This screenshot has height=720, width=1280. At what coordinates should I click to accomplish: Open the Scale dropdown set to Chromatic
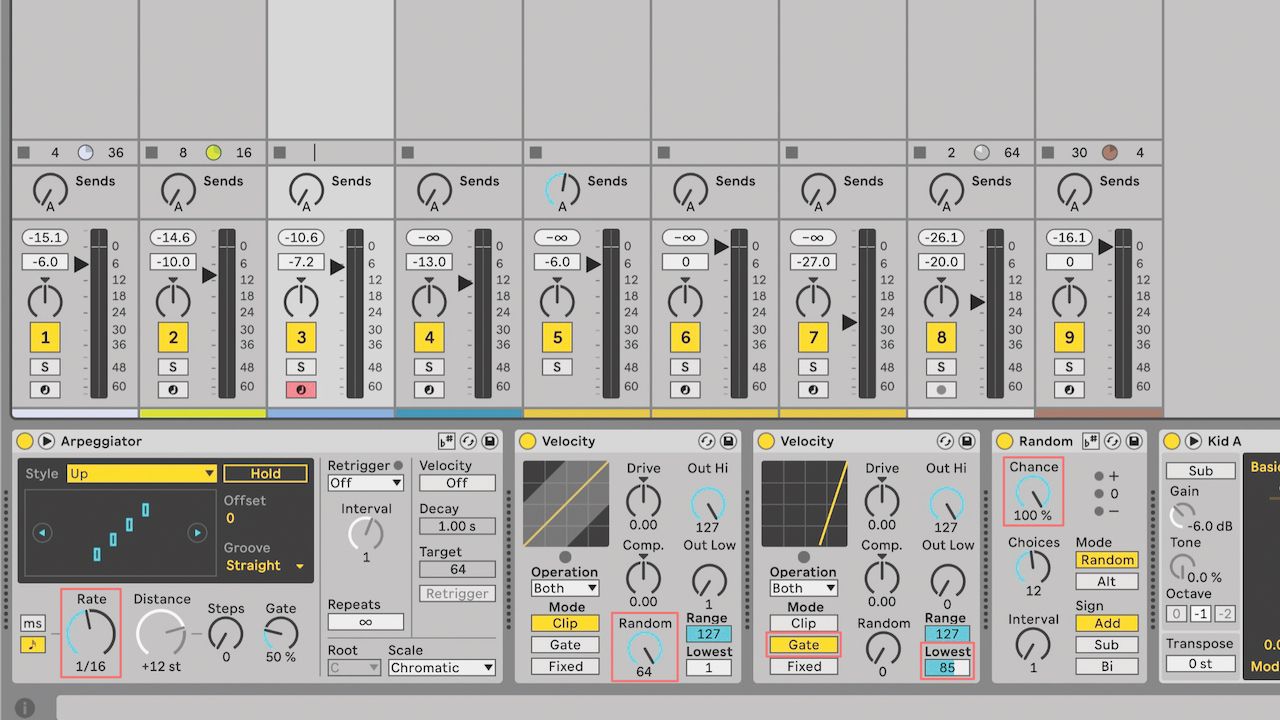click(x=440, y=667)
